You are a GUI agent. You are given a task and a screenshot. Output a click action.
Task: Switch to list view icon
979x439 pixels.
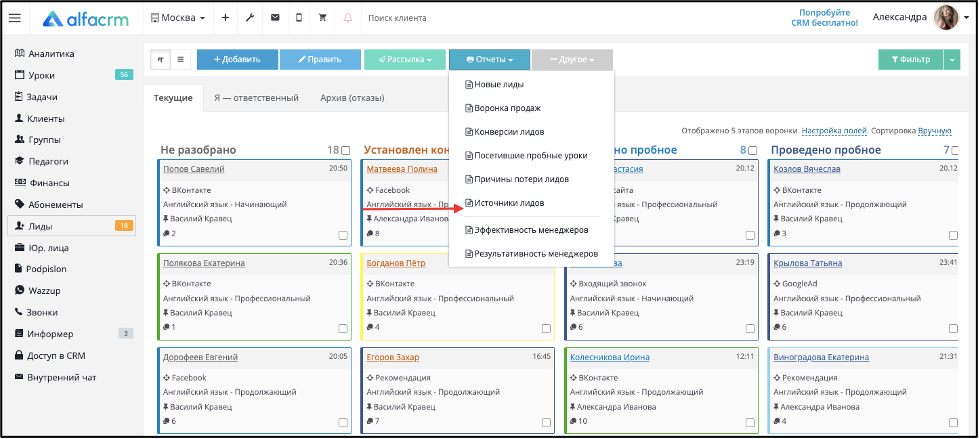pyautogui.click(x=181, y=60)
